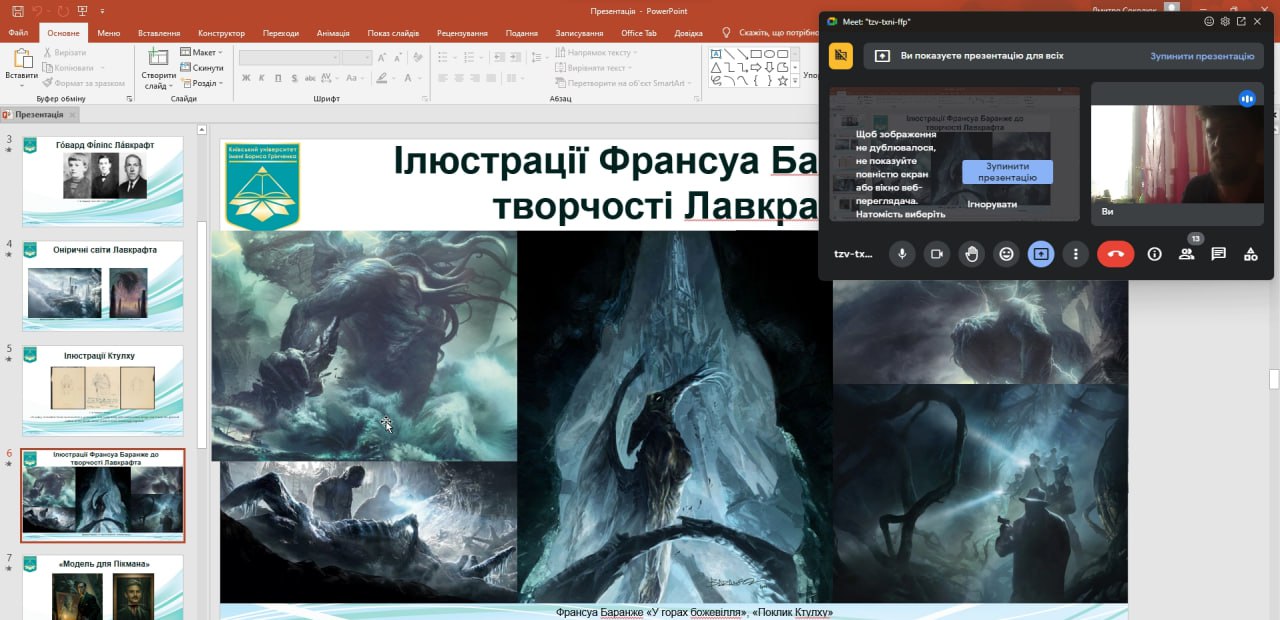Raise hand in the Meet call

(972, 254)
